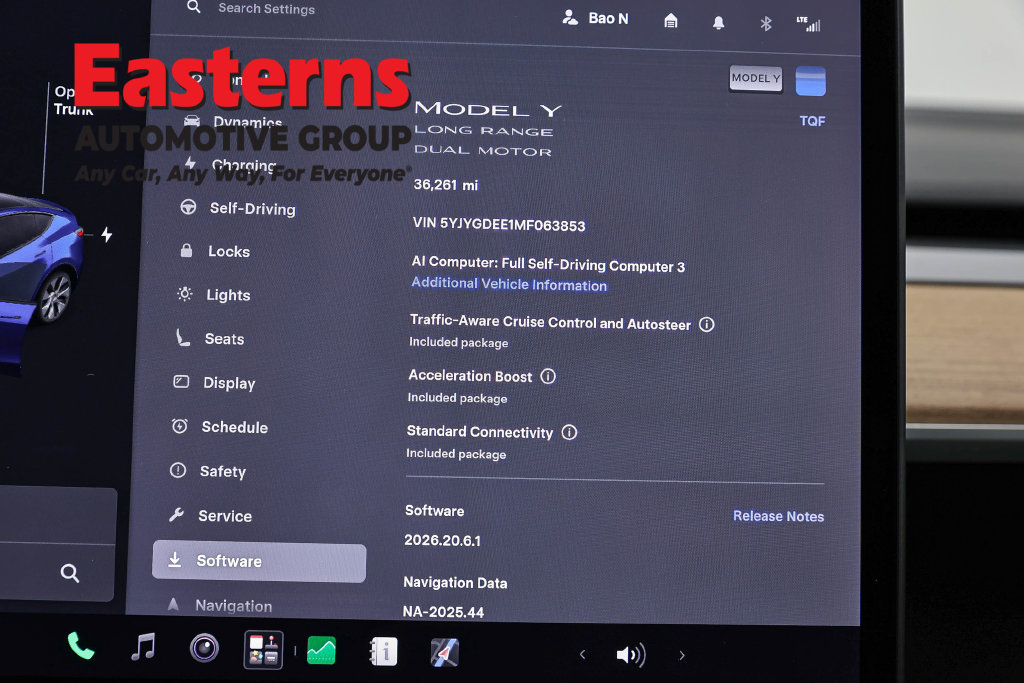The height and width of the screenshot is (683, 1024).
Task: Tap the blue vehicle color swatch
Action: click(x=810, y=82)
